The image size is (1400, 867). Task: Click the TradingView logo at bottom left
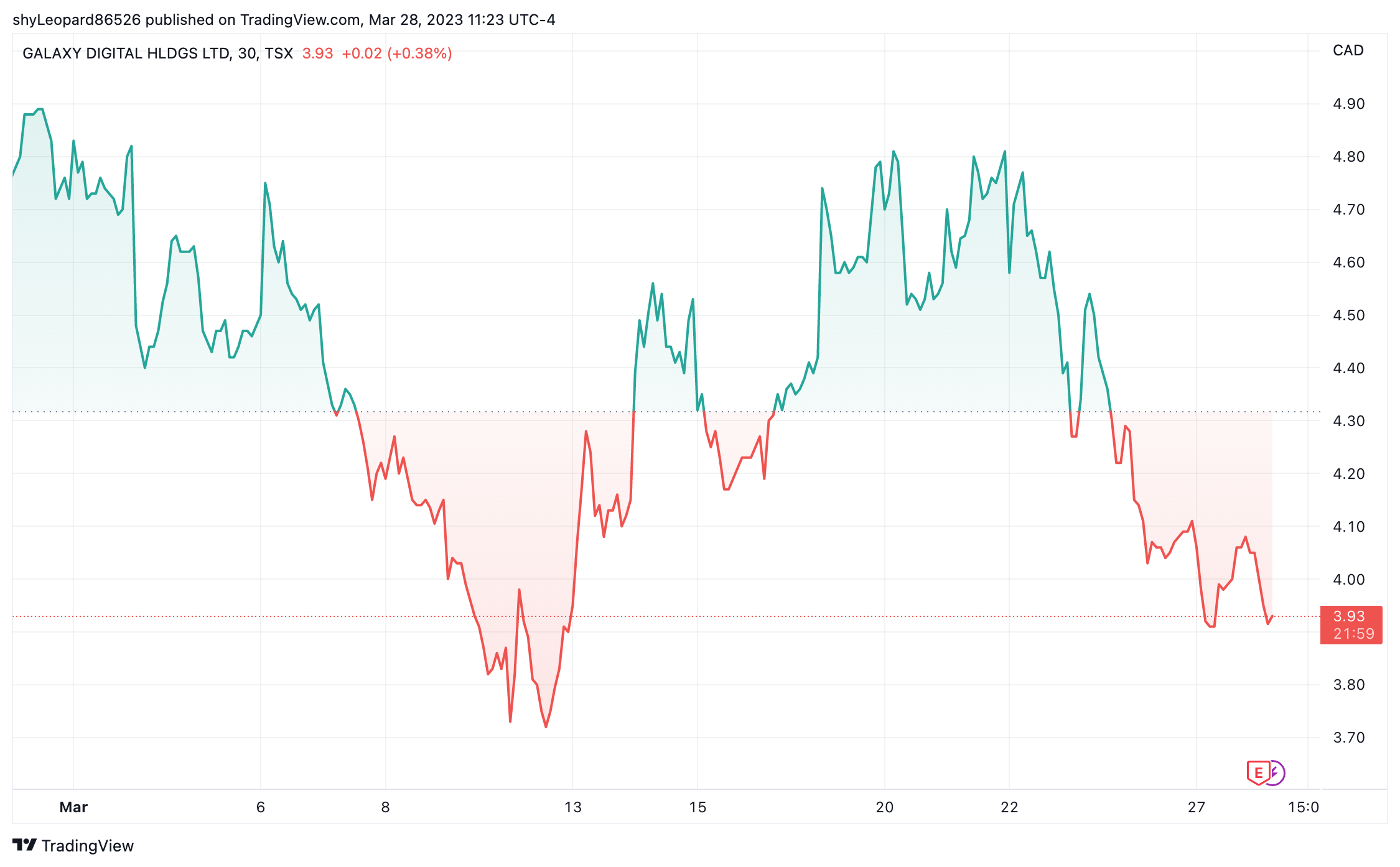[73, 846]
